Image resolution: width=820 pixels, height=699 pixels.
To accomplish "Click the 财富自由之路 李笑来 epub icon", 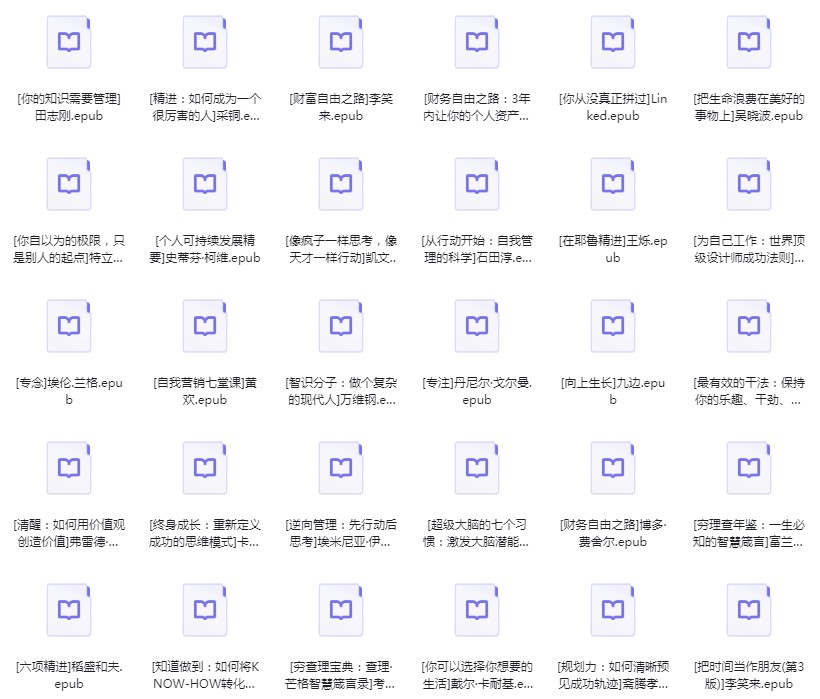I will pyautogui.click(x=341, y=42).
